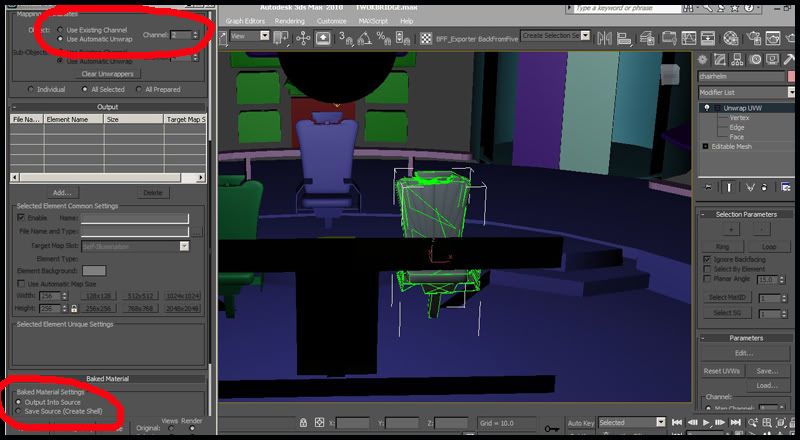Toggle Show End Result icon
This screenshot has height=440, width=800.
[x=730, y=187]
